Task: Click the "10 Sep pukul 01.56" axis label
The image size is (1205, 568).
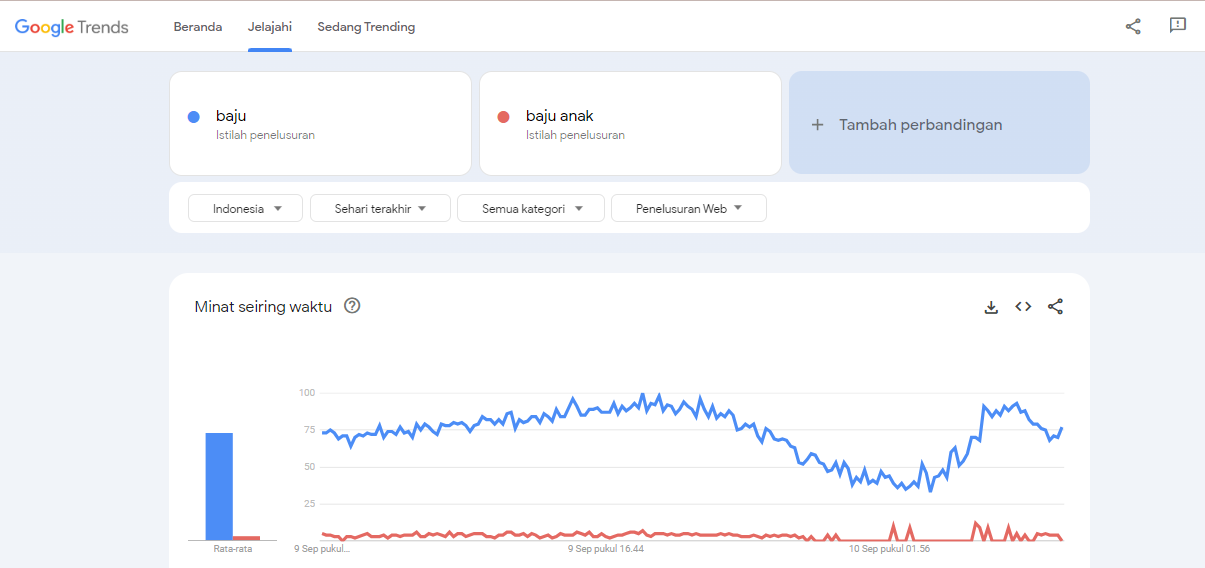Action: click(889, 549)
